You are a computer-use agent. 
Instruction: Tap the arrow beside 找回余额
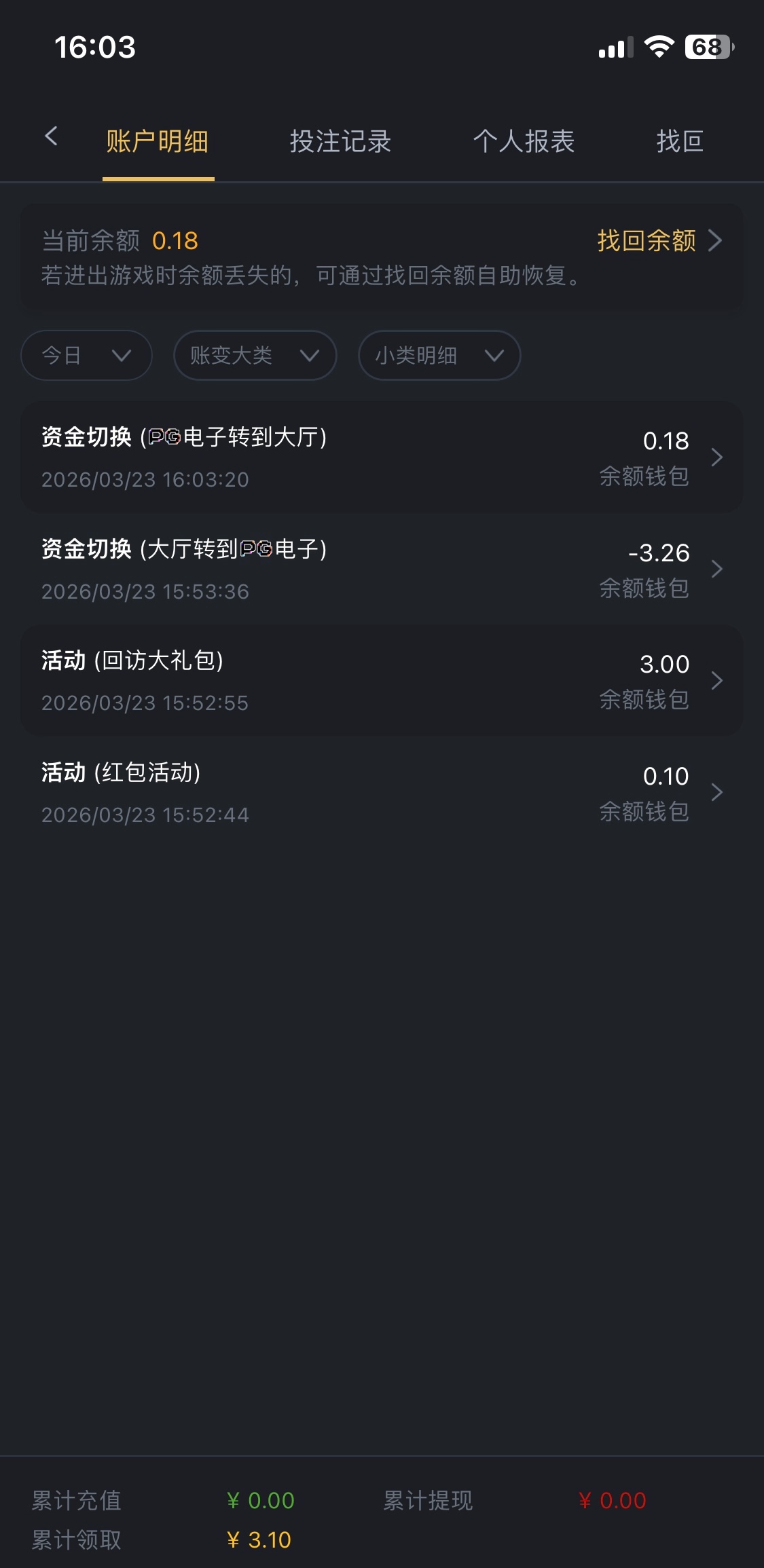(x=715, y=240)
